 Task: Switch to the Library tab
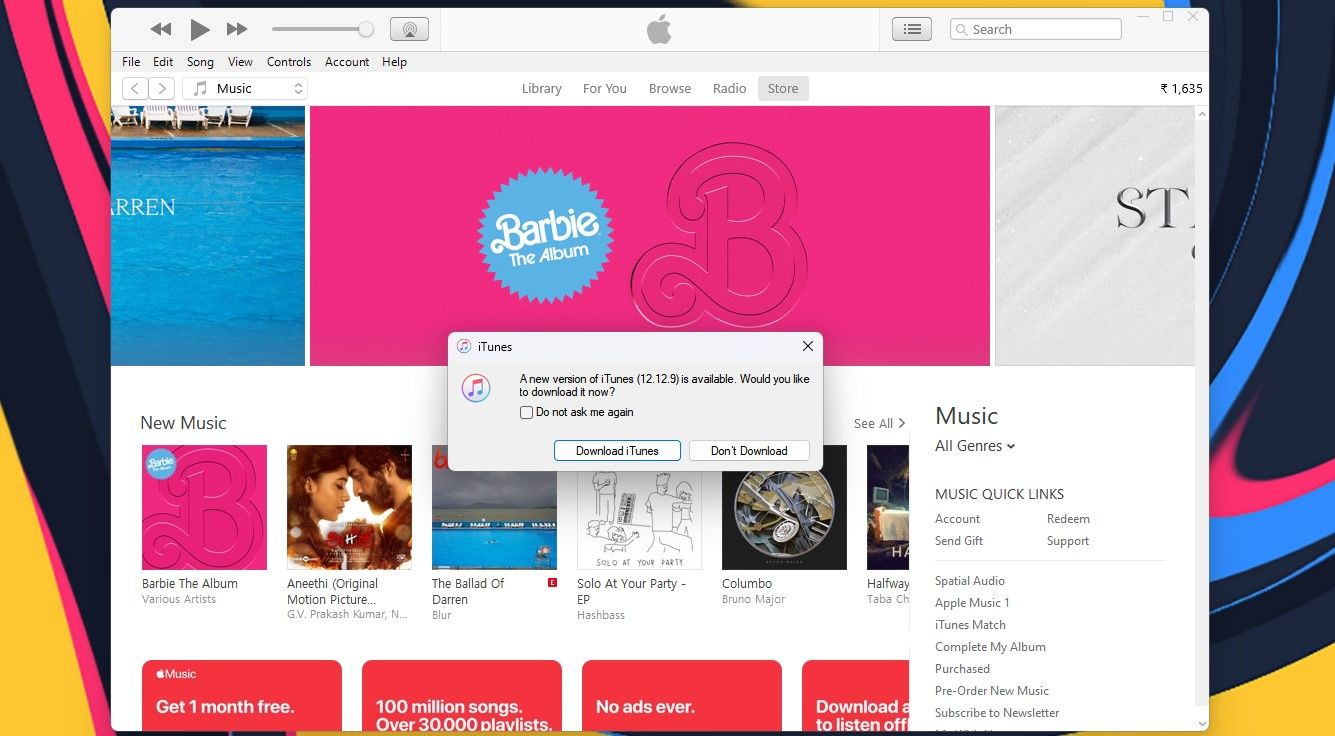pos(541,88)
